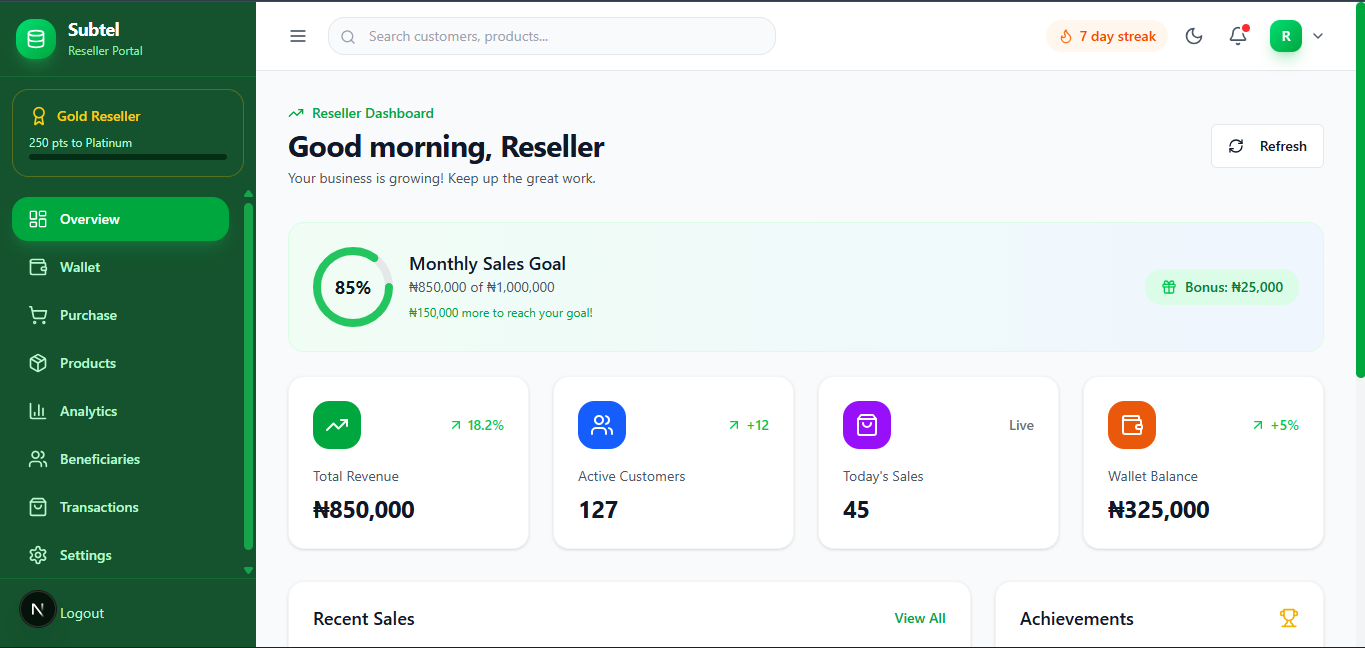Image resolution: width=1365 pixels, height=648 pixels.
Task: Click the Live label on Today's Sales
Action: 1021,425
